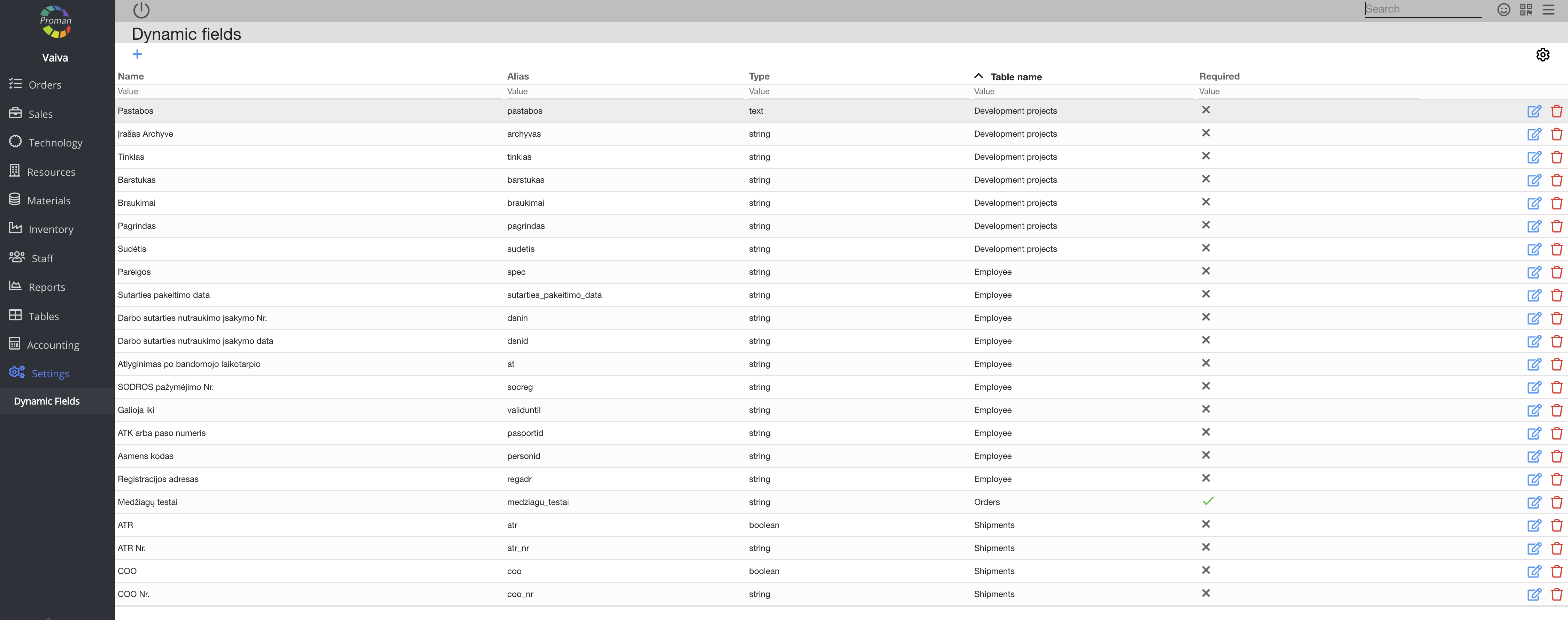Open Orders in the sidebar

click(45, 85)
